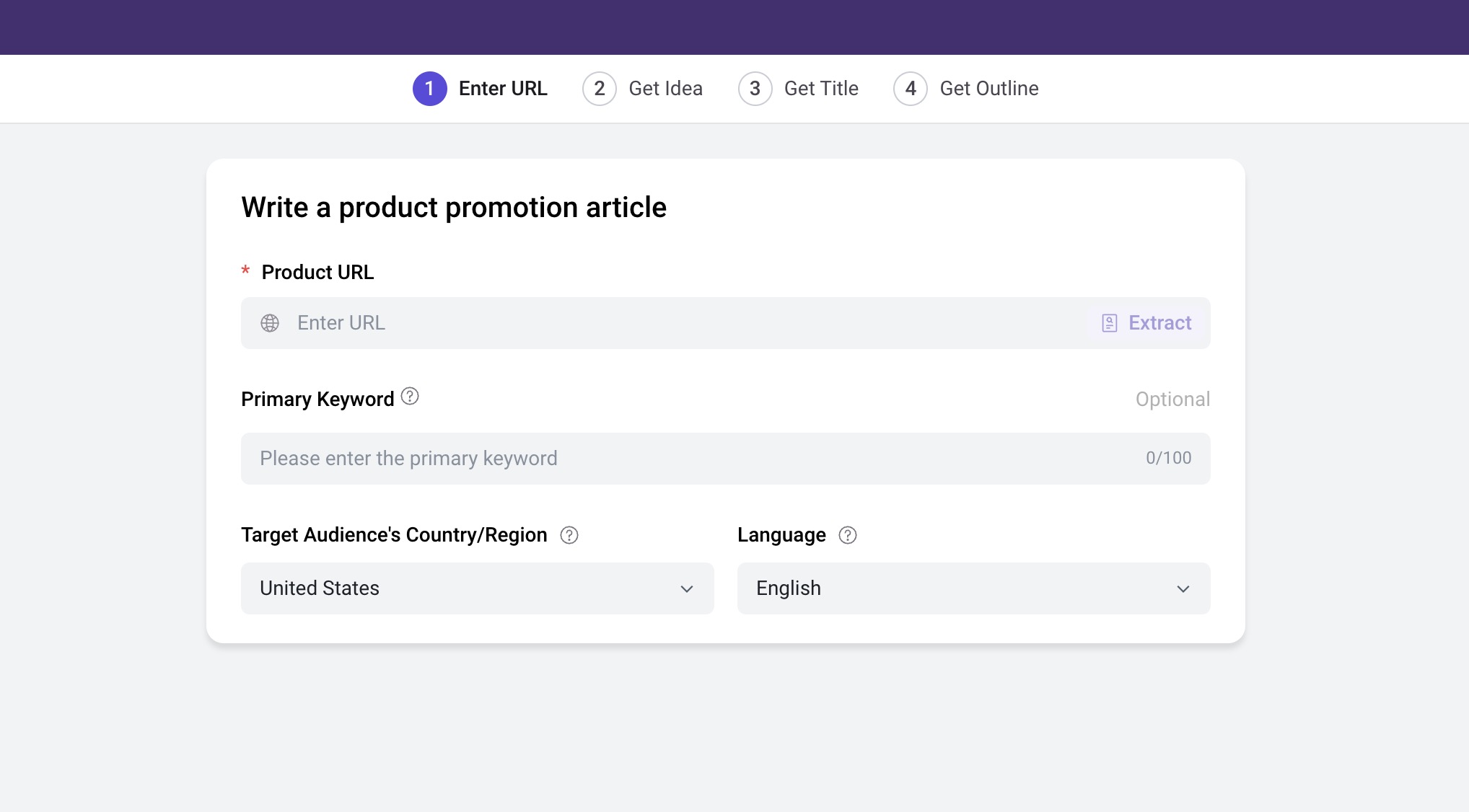Select the step 2 numbered circle

click(x=600, y=89)
